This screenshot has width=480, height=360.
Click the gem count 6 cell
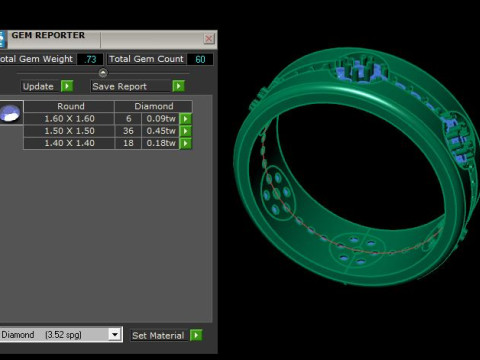tap(128, 119)
